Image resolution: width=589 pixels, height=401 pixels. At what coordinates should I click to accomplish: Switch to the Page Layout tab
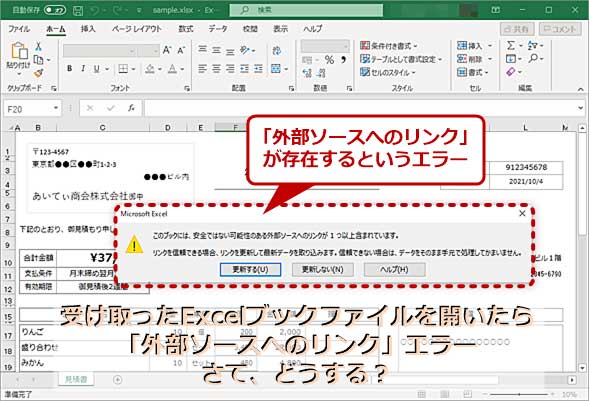click(137, 29)
